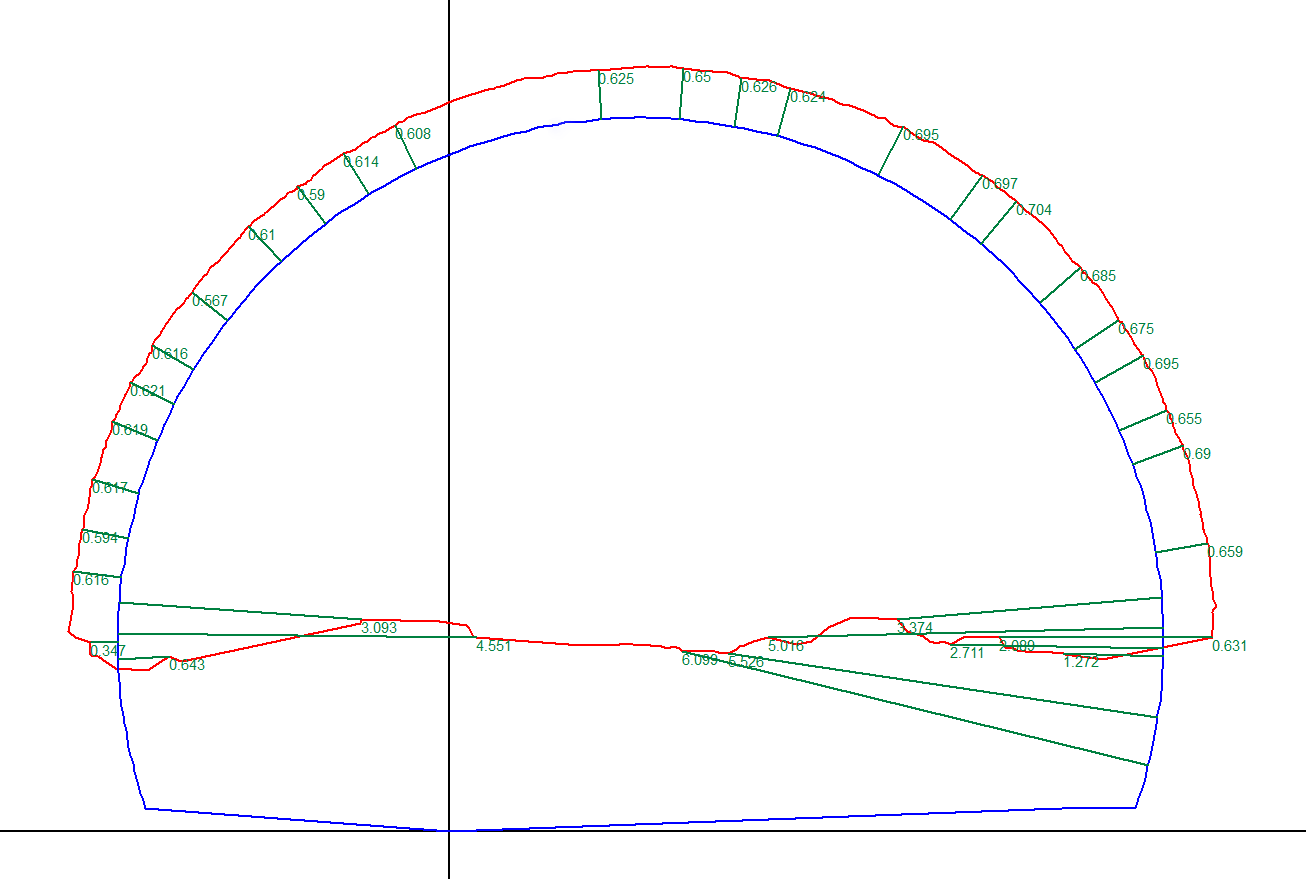The width and height of the screenshot is (1306, 879).
Task: Click the 0.59 measurement label
Action: (x=311, y=195)
